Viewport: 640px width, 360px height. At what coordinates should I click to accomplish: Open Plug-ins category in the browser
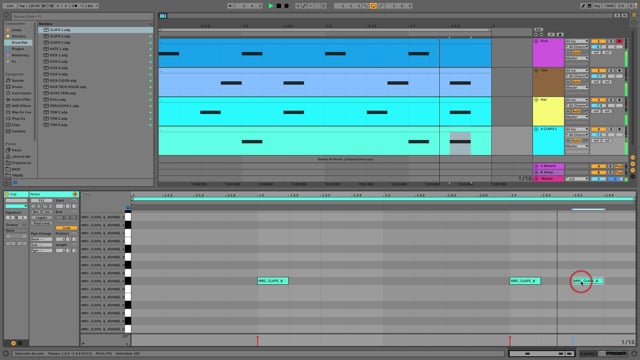pos(17,118)
